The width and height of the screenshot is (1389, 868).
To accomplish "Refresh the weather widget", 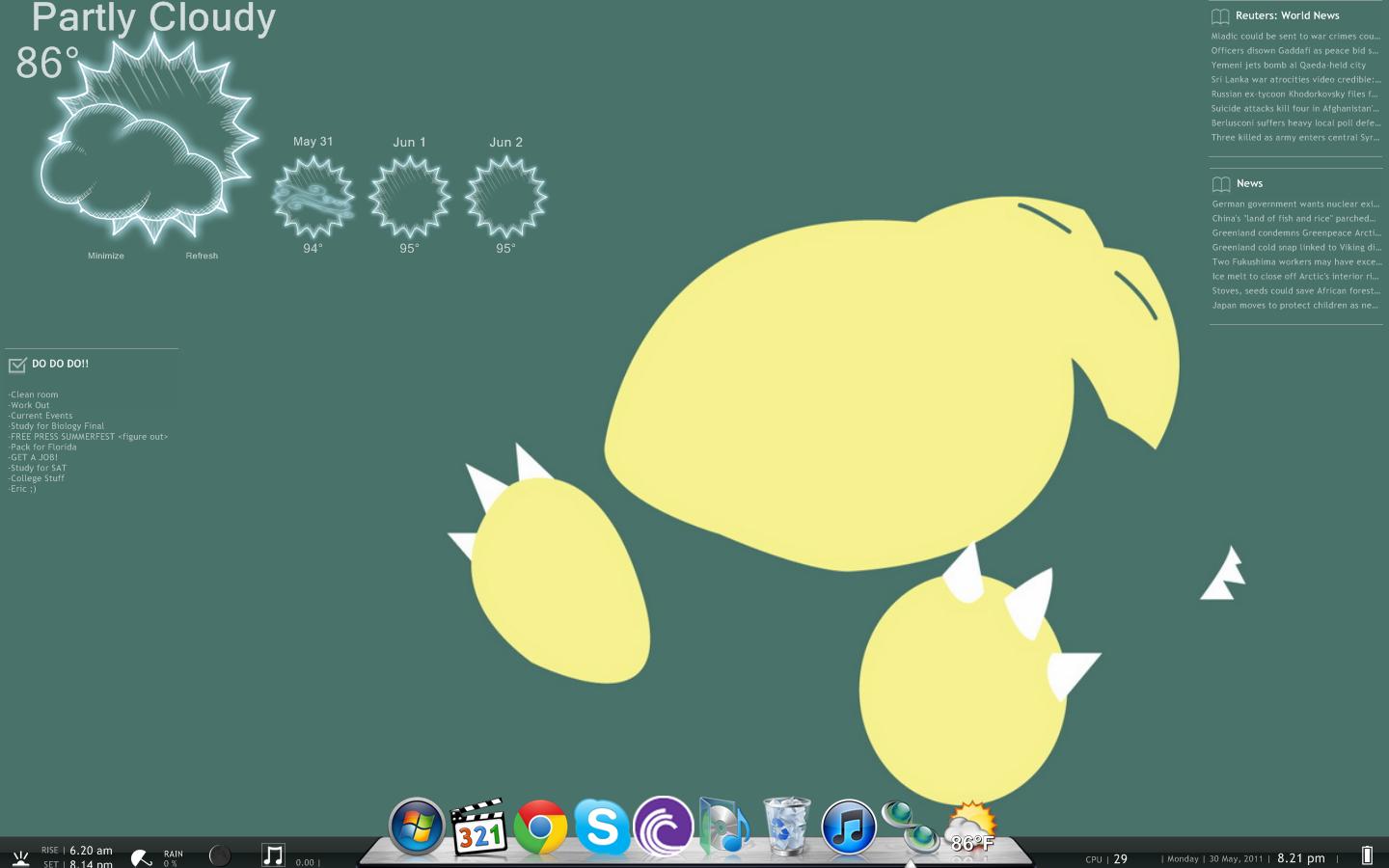I will (202, 256).
